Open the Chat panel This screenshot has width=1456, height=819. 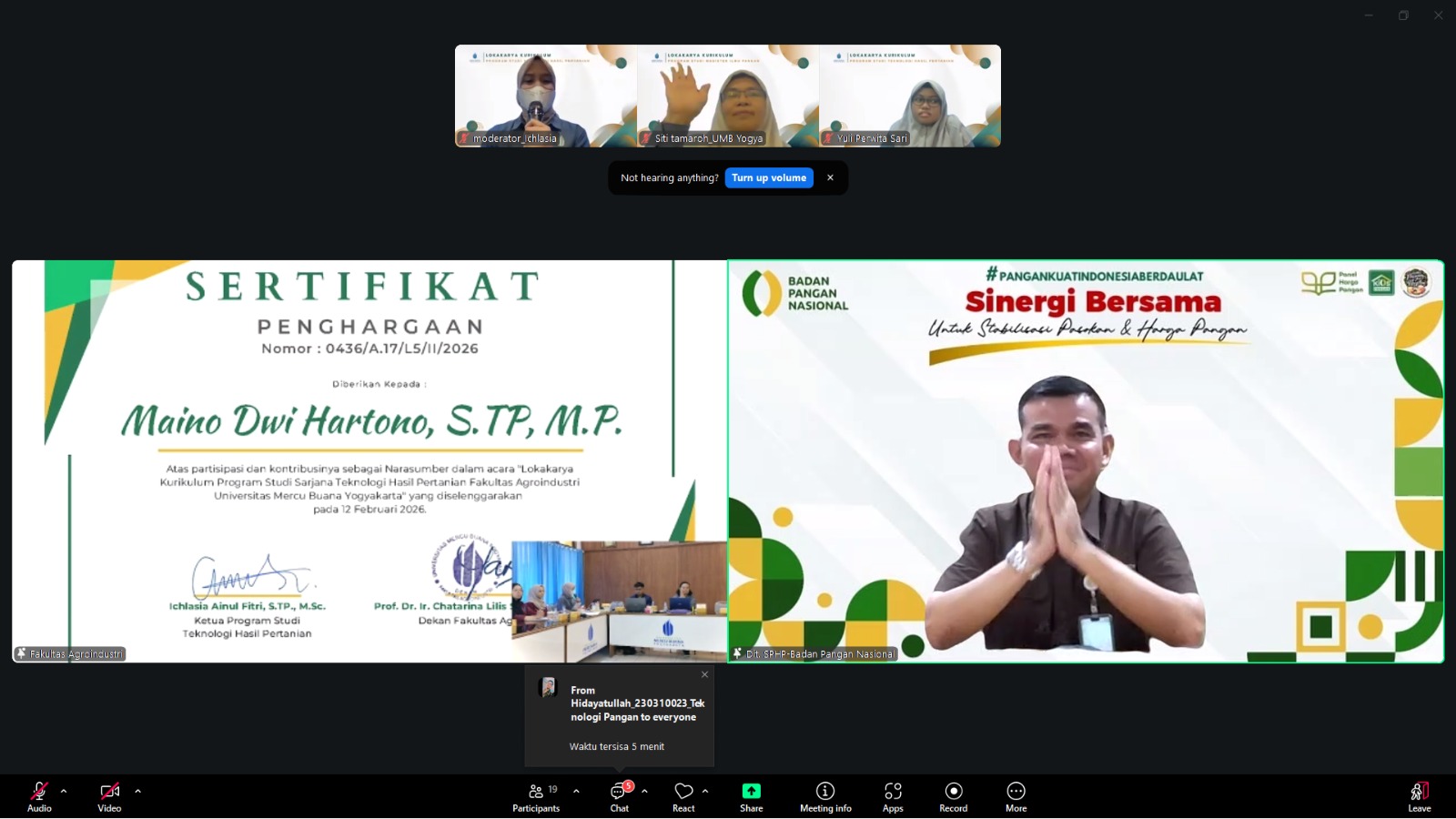(619, 796)
